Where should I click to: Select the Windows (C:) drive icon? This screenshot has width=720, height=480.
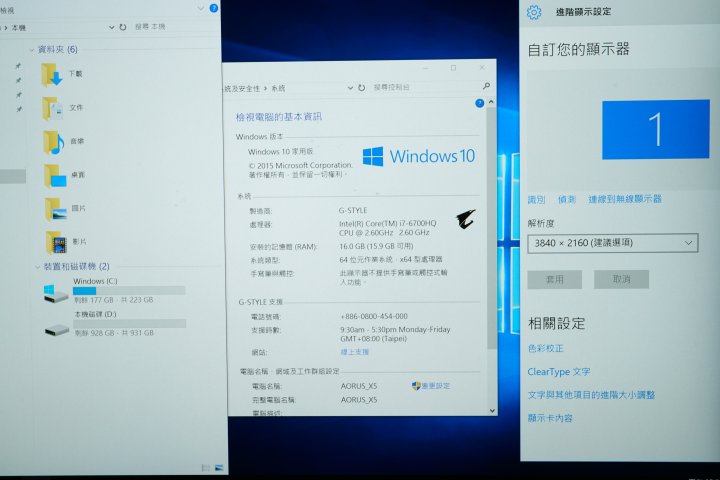(56, 294)
